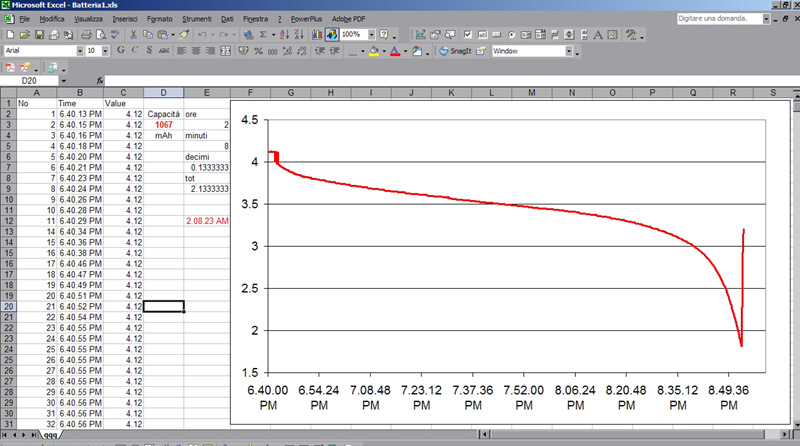The width and height of the screenshot is (800, 446).
Task: Click the red Font Color A swatch
Action: coord(395,51)
